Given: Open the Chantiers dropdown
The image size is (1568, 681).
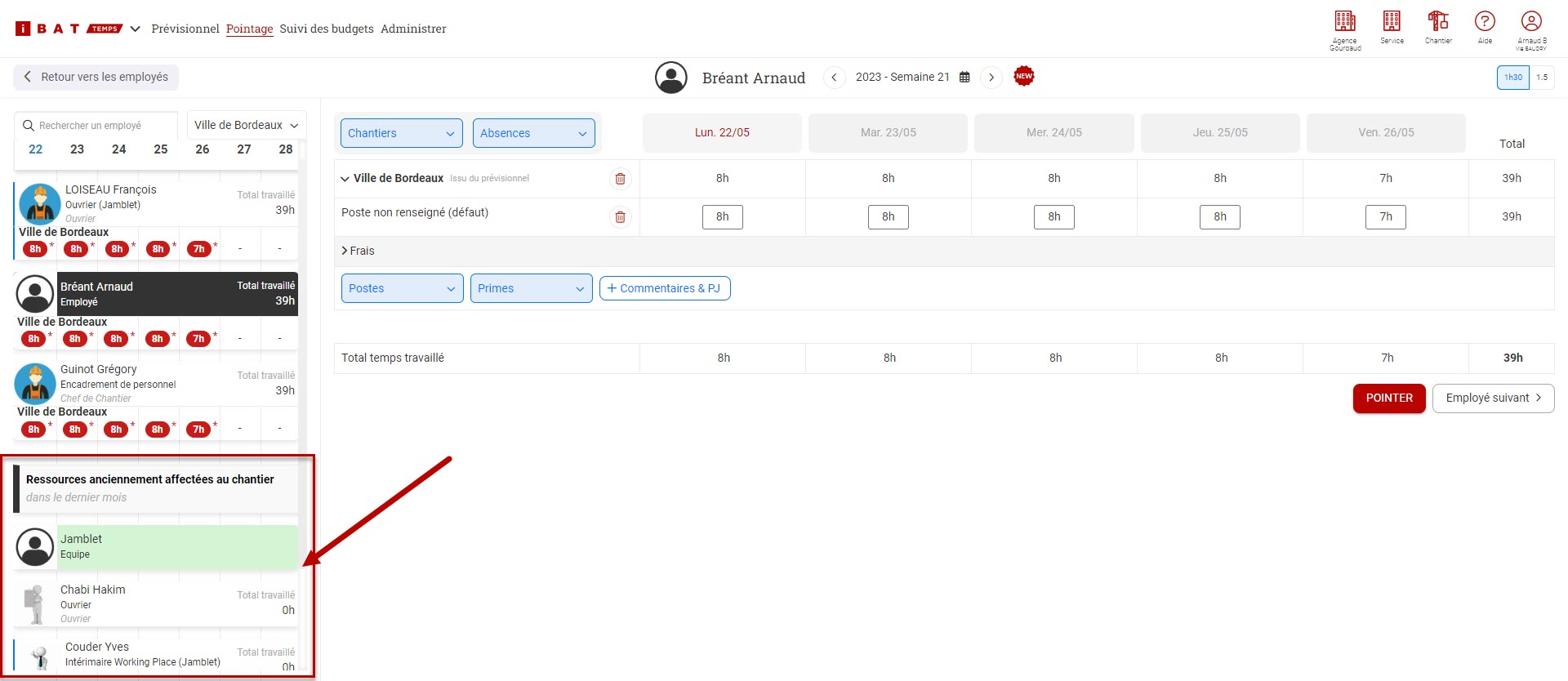Looking at the screenshot, I should pyautogui.click(x=401, y=133).
